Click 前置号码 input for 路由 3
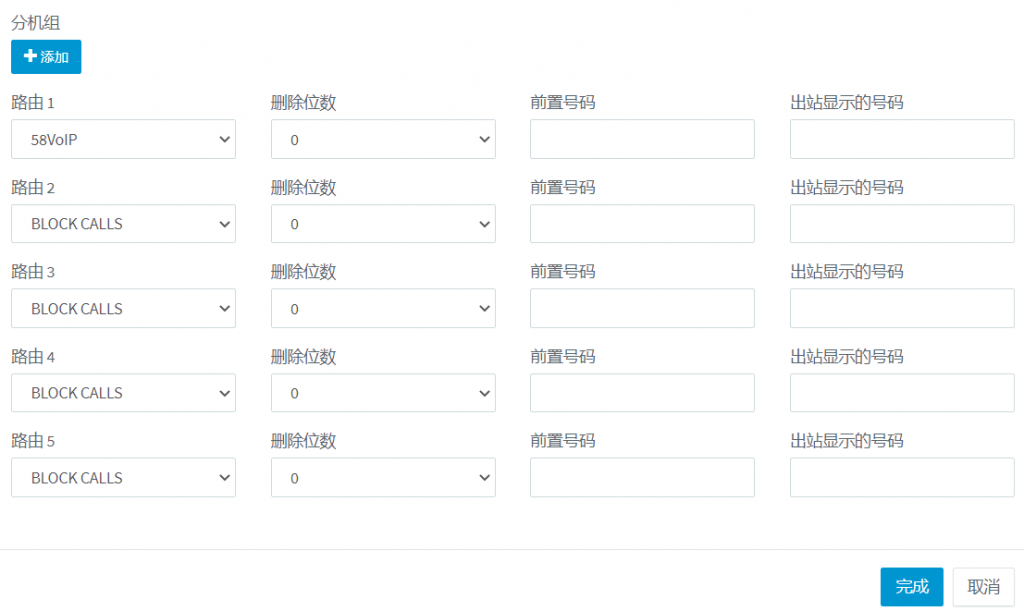The height and width of the screenshot is (611, 1024). 642,309
